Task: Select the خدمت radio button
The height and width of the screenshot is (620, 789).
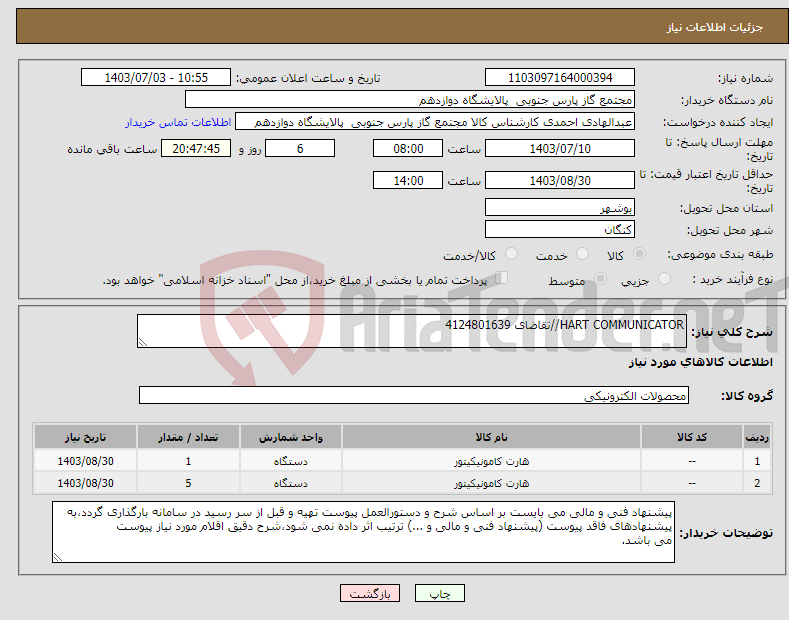Action: [x=582, y=254]
